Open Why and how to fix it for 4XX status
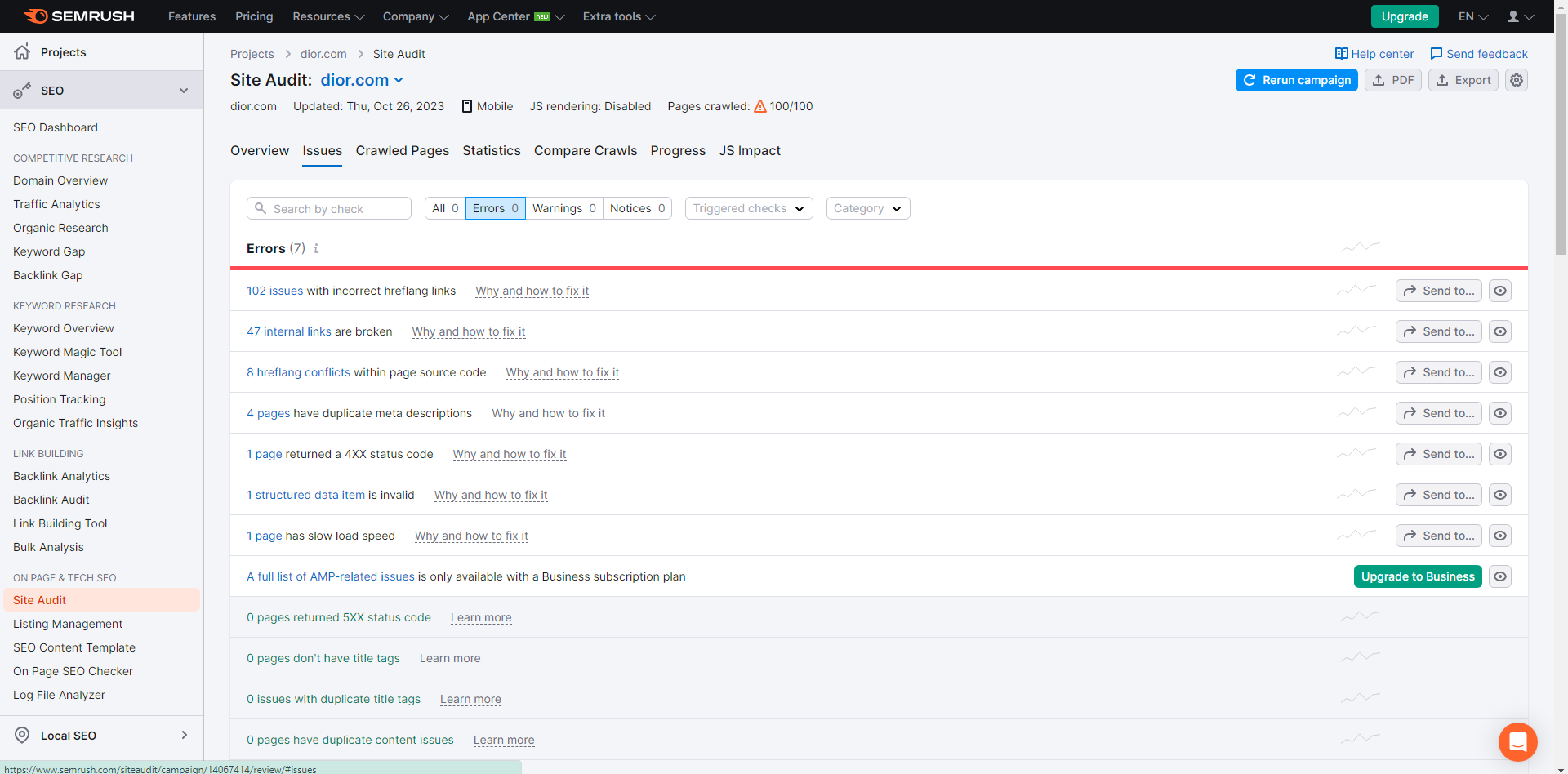 click(510, 454)
